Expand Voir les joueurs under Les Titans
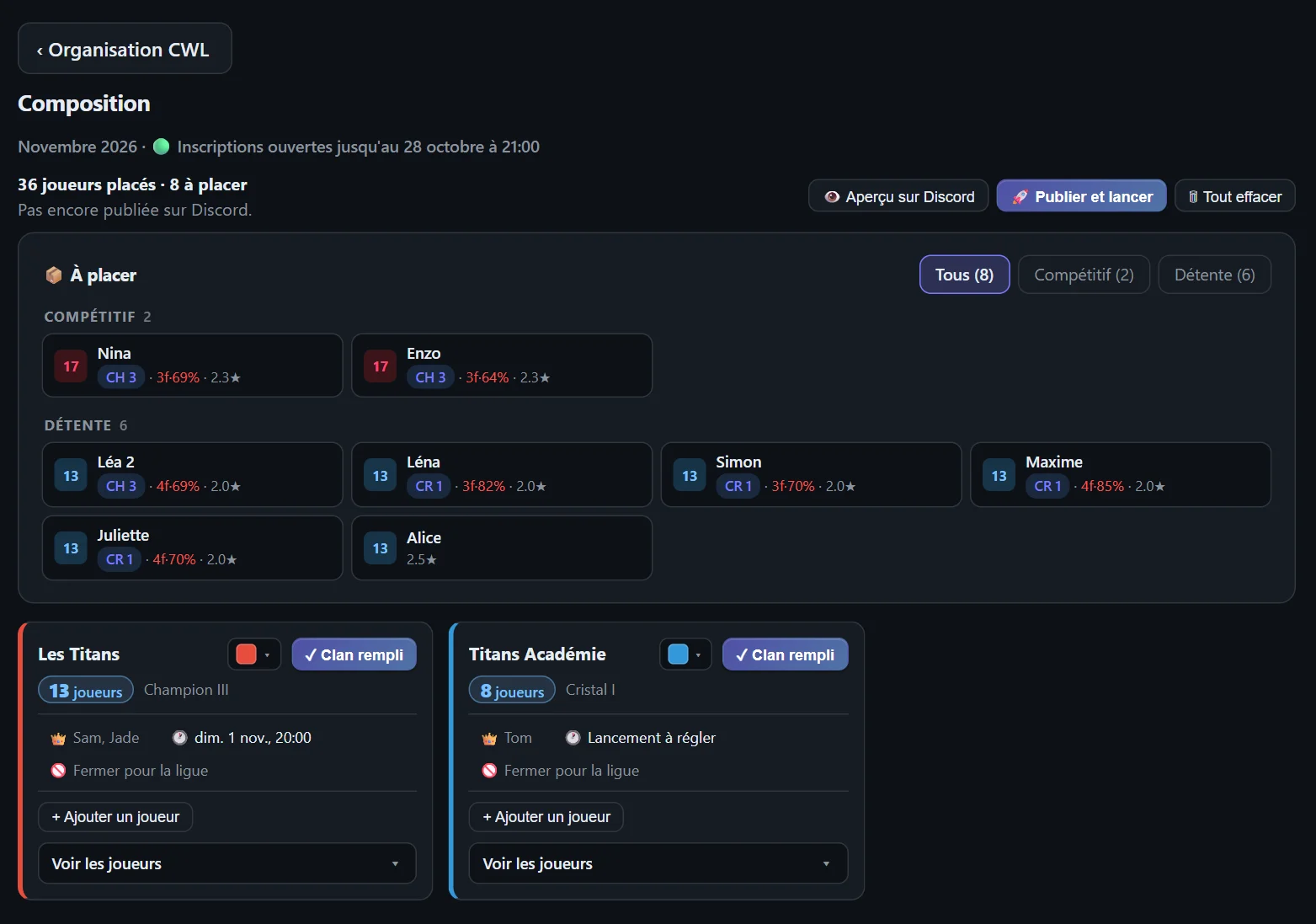This screenshot has height=924, width=1316. (x=227, y=863)
